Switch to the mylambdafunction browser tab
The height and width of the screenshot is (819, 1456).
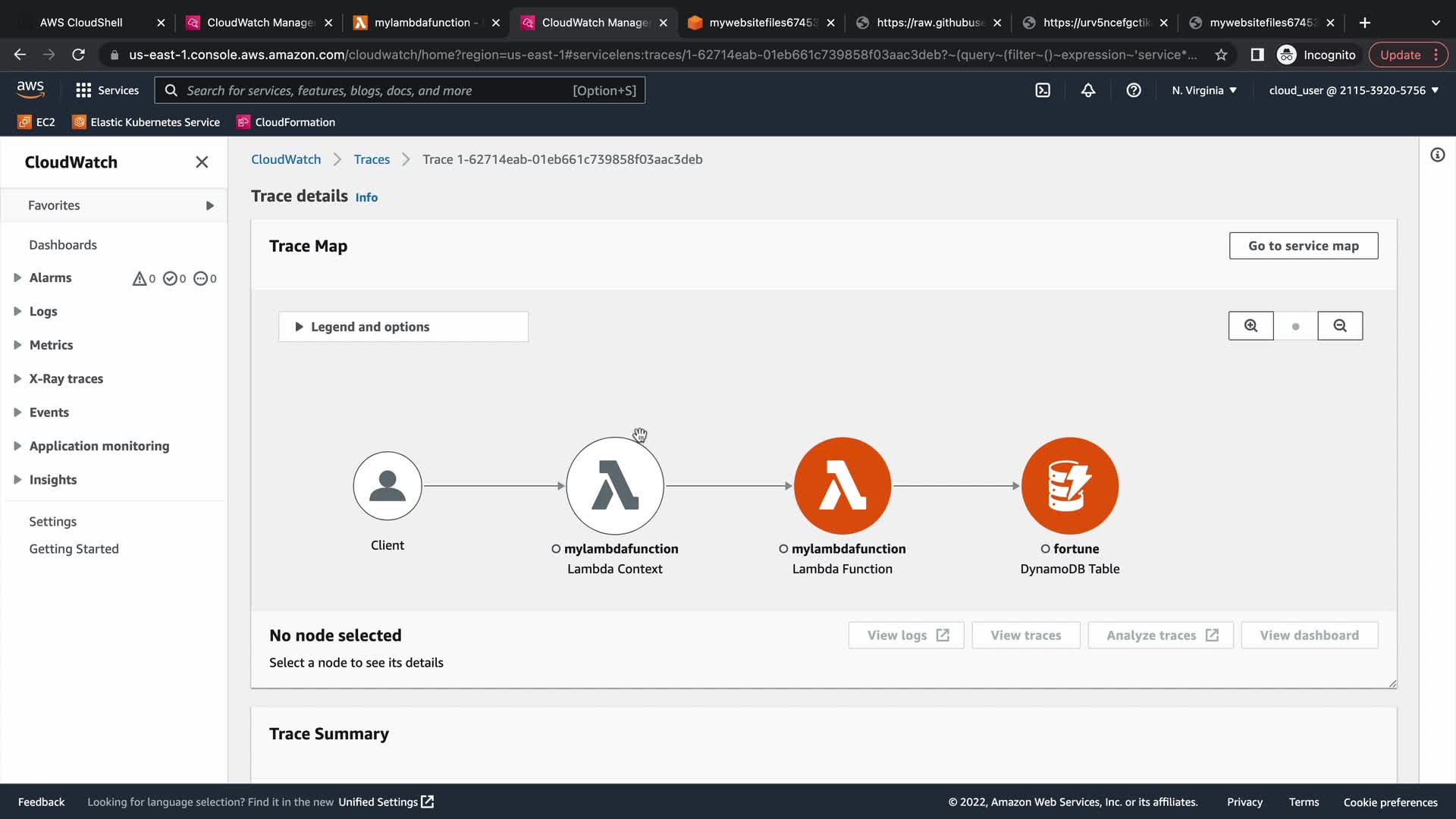pos(422,23)
